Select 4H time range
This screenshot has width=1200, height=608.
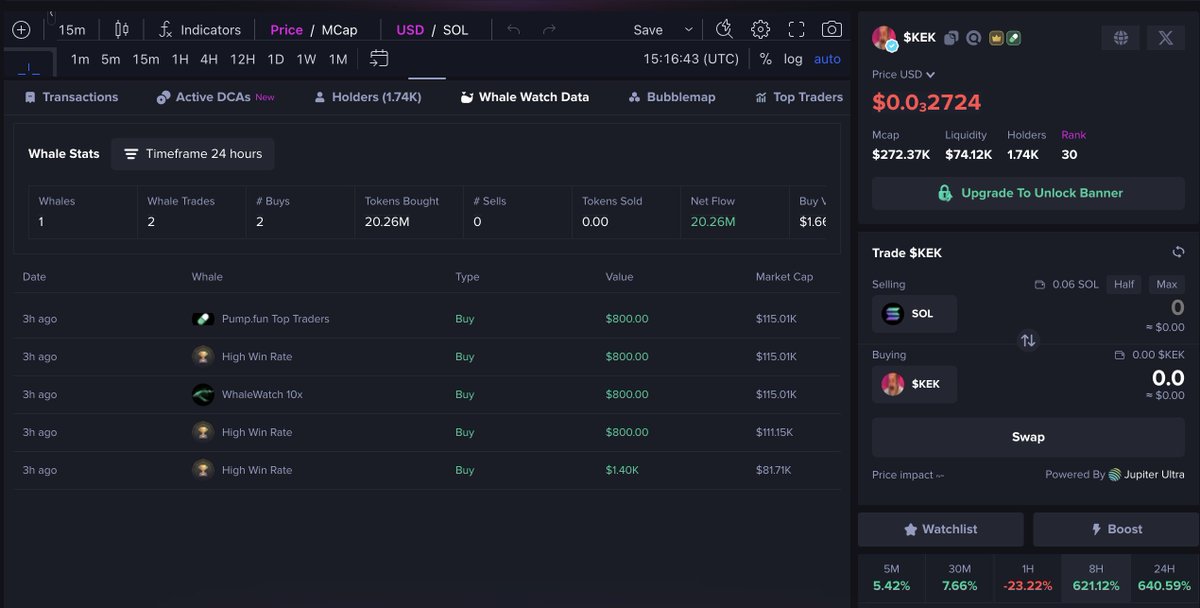[x=209, y=59]
